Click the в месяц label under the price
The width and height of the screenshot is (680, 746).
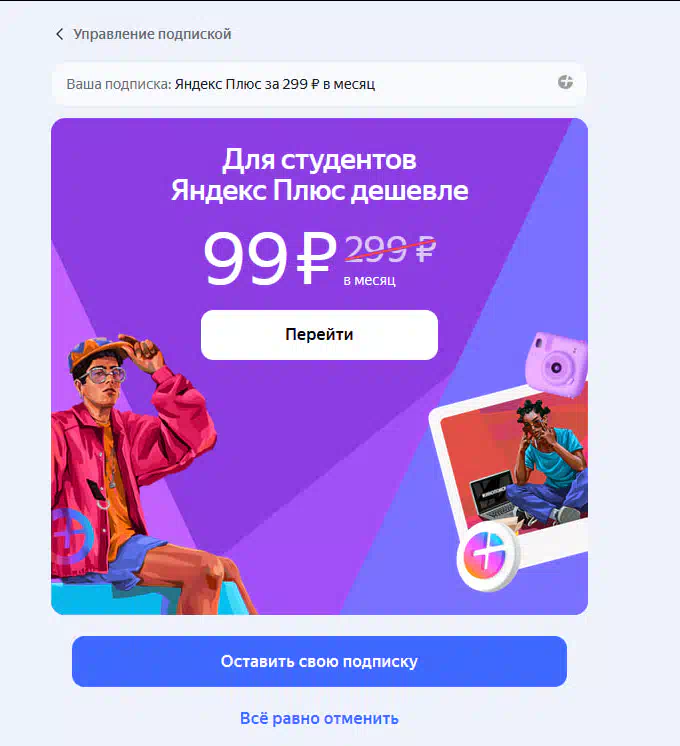pos(369,281)
